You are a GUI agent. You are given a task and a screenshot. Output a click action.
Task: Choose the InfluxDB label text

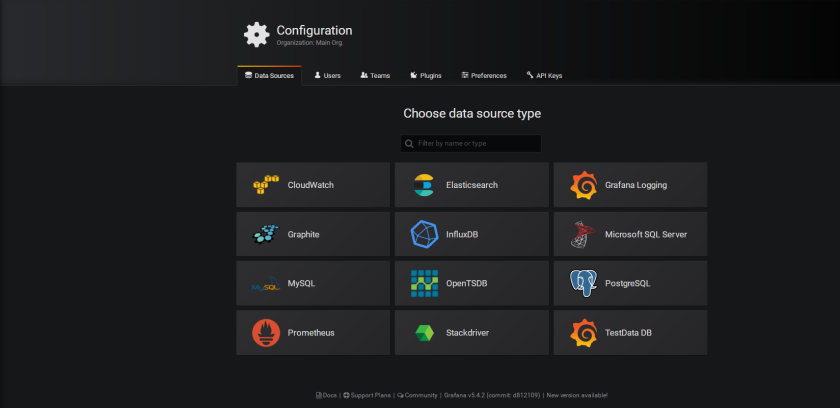click(x=462, y=234)
